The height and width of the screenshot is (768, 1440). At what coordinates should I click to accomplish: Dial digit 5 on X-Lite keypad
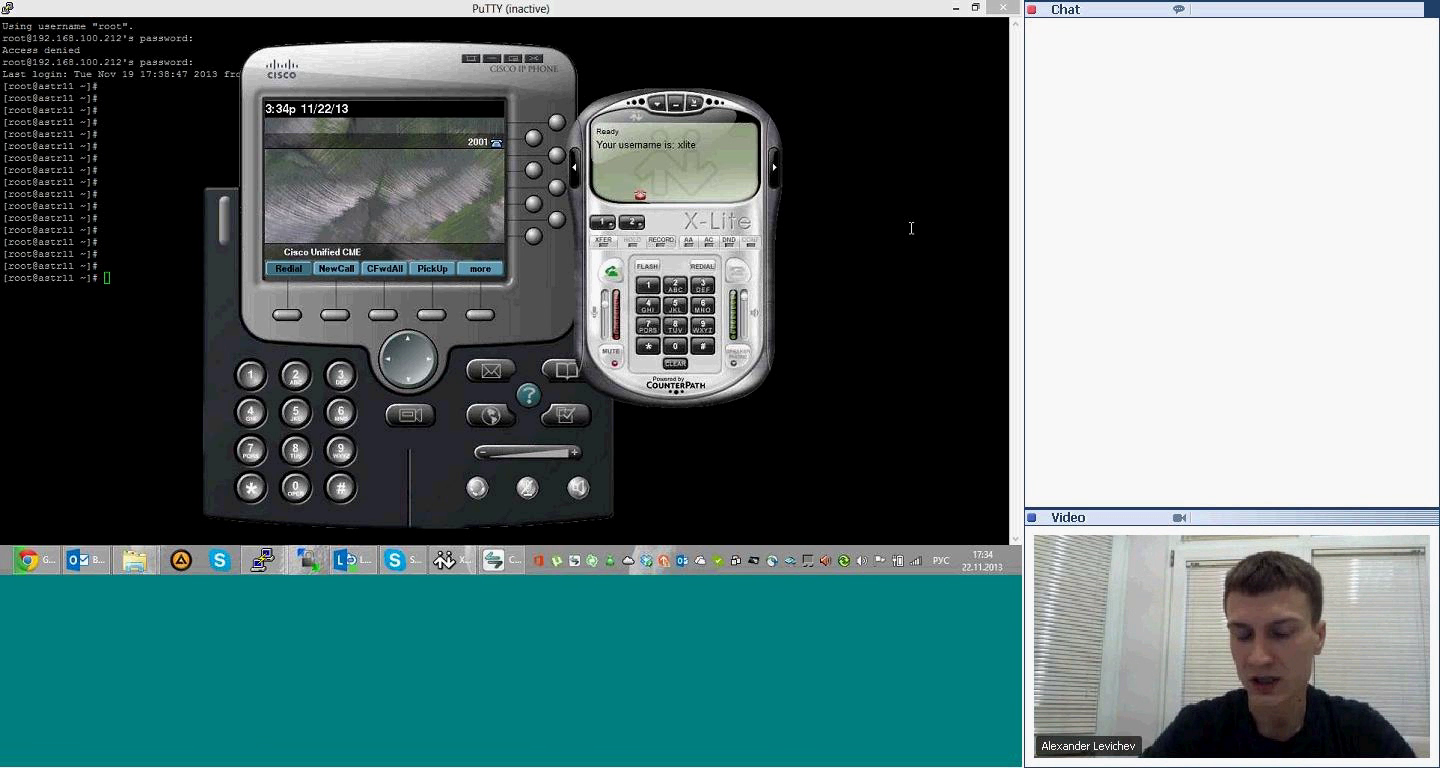pyautogui.click(x=675, y=305)
